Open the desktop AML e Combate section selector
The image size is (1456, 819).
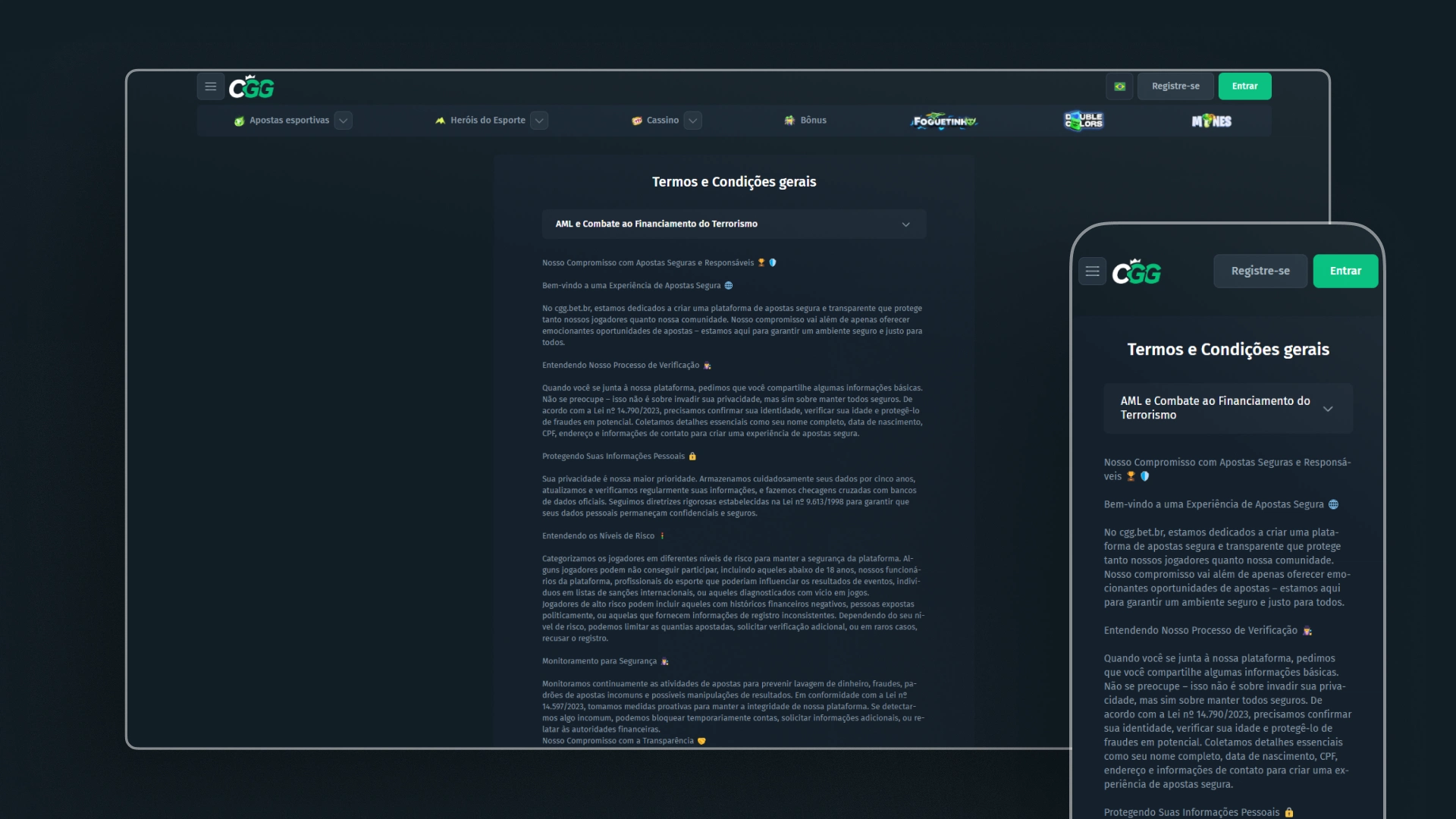tap(733, 224)
